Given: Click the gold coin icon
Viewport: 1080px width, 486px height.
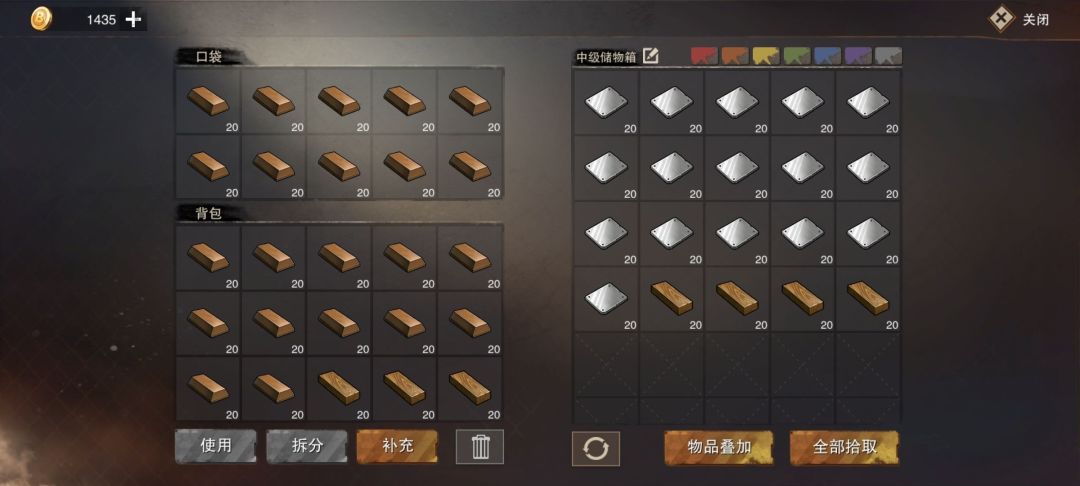Looking at the screenshot, I should tap(41, 19).
